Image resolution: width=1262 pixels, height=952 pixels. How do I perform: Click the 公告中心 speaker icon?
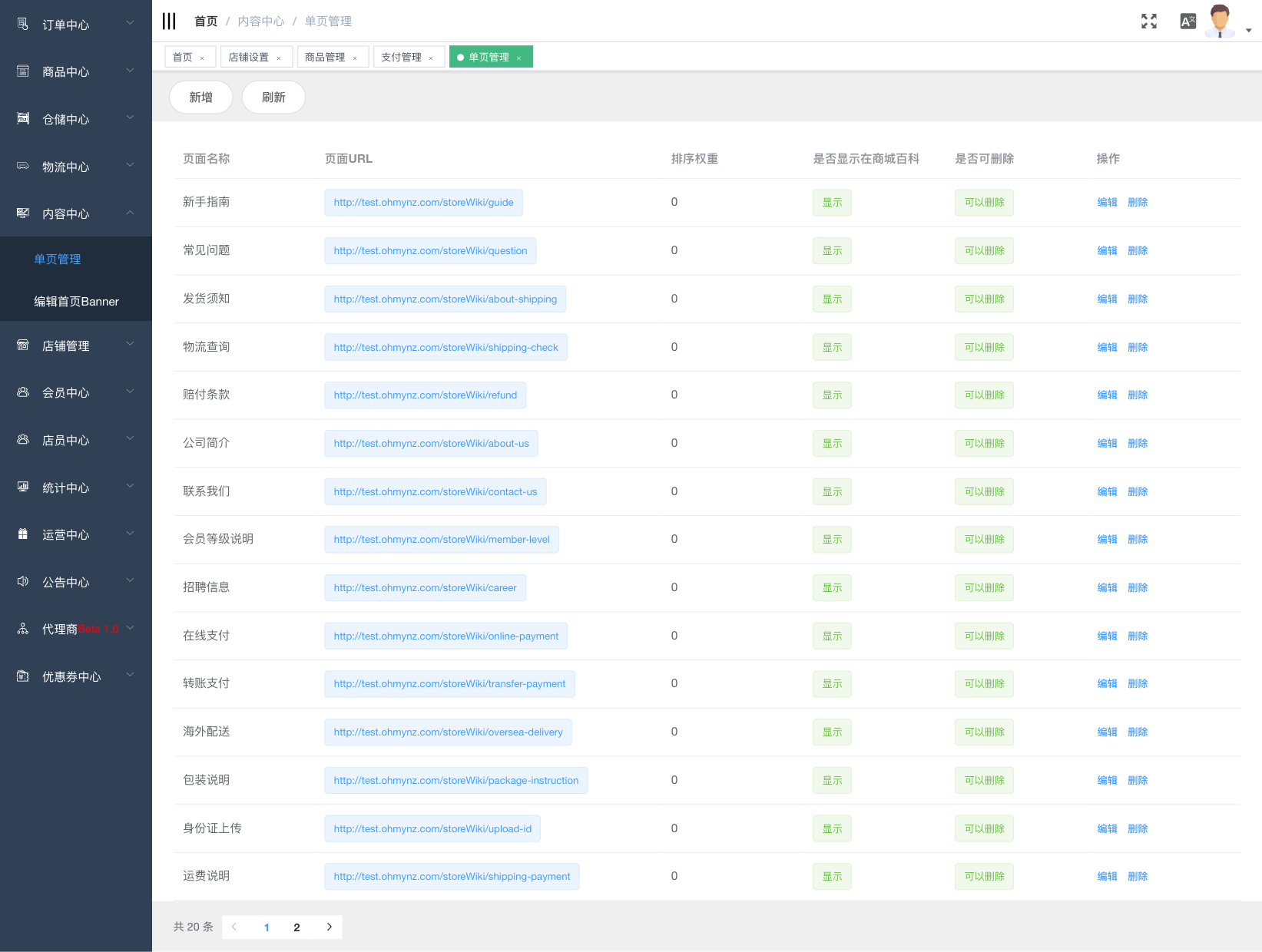tap(23, 582)
